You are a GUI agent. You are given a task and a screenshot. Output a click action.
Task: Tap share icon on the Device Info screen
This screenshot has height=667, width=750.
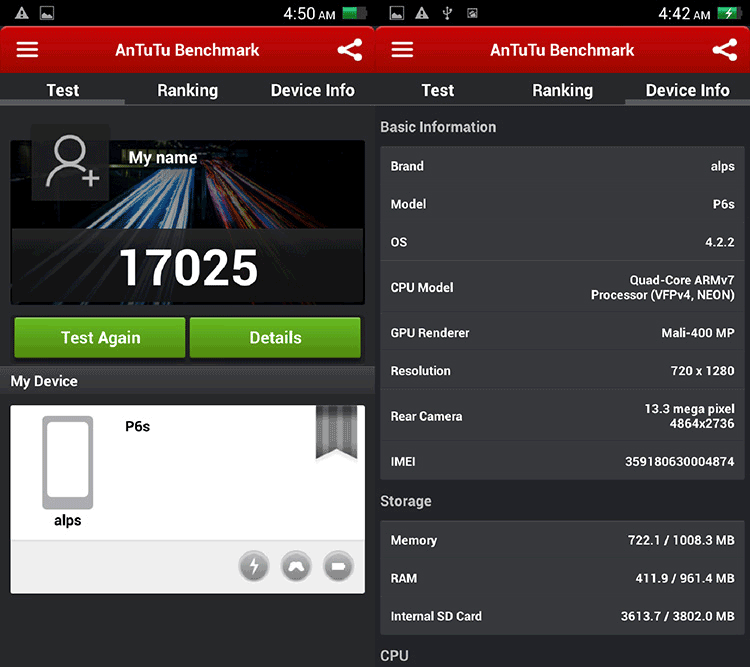pyautogui.click(x=724, y=50)
